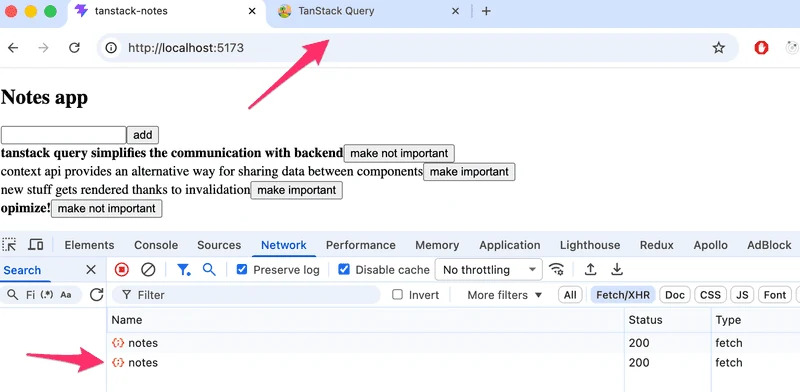Viewport: 800px width, 392px height.
Task: Close the tanstack-notes tab
Action: [252, 11]
